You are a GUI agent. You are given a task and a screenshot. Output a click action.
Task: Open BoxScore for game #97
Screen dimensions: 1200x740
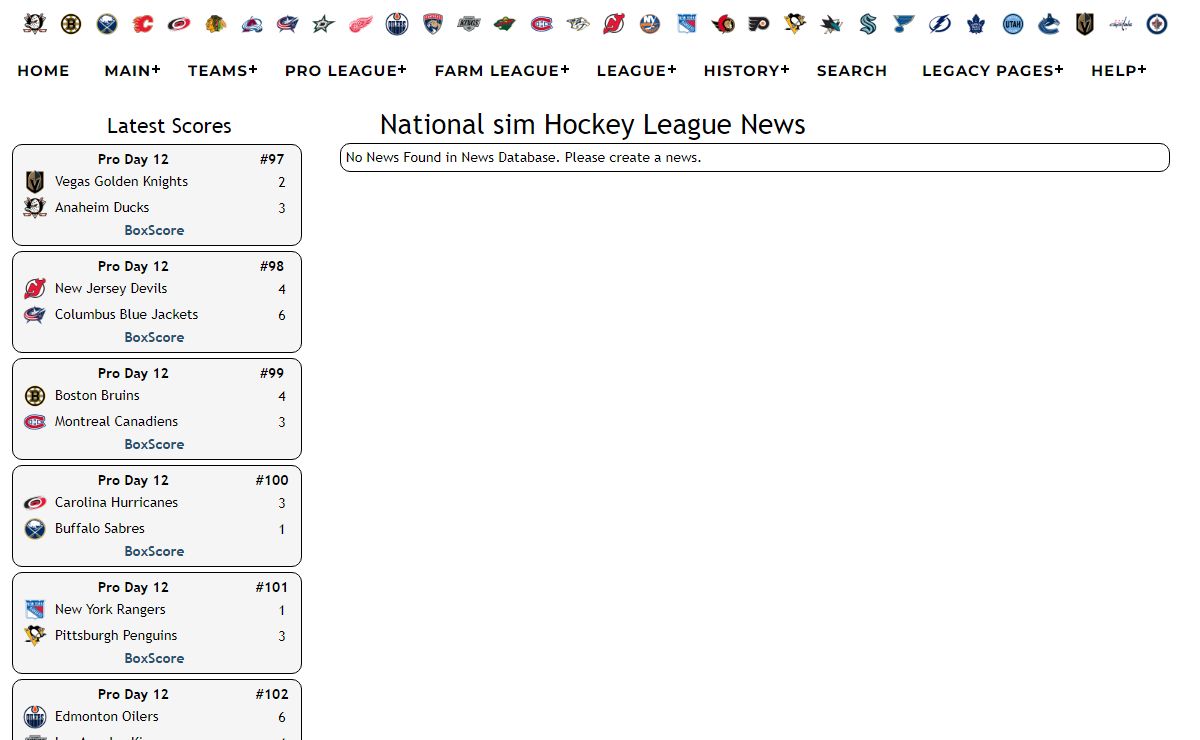pyautogui.click(x=154, y=230)
